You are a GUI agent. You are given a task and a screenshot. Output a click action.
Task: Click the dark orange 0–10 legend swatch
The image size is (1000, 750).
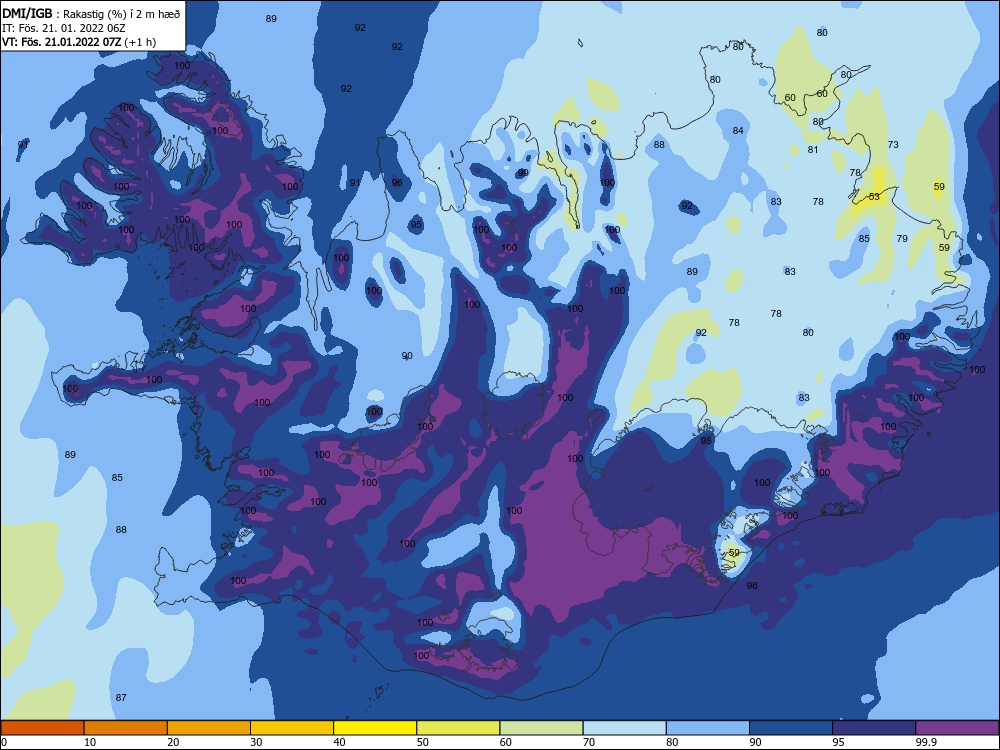(42, 728)
